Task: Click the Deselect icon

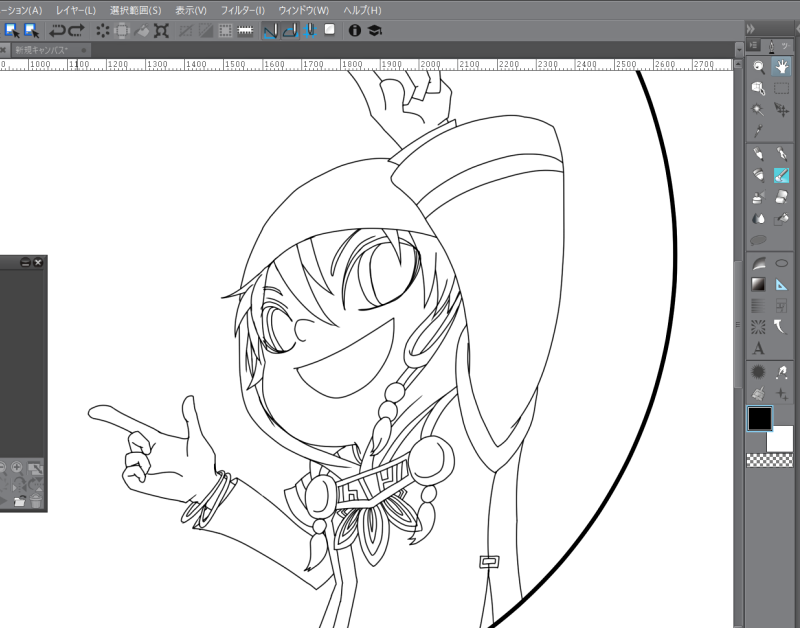Action: [x=186, y=31]
